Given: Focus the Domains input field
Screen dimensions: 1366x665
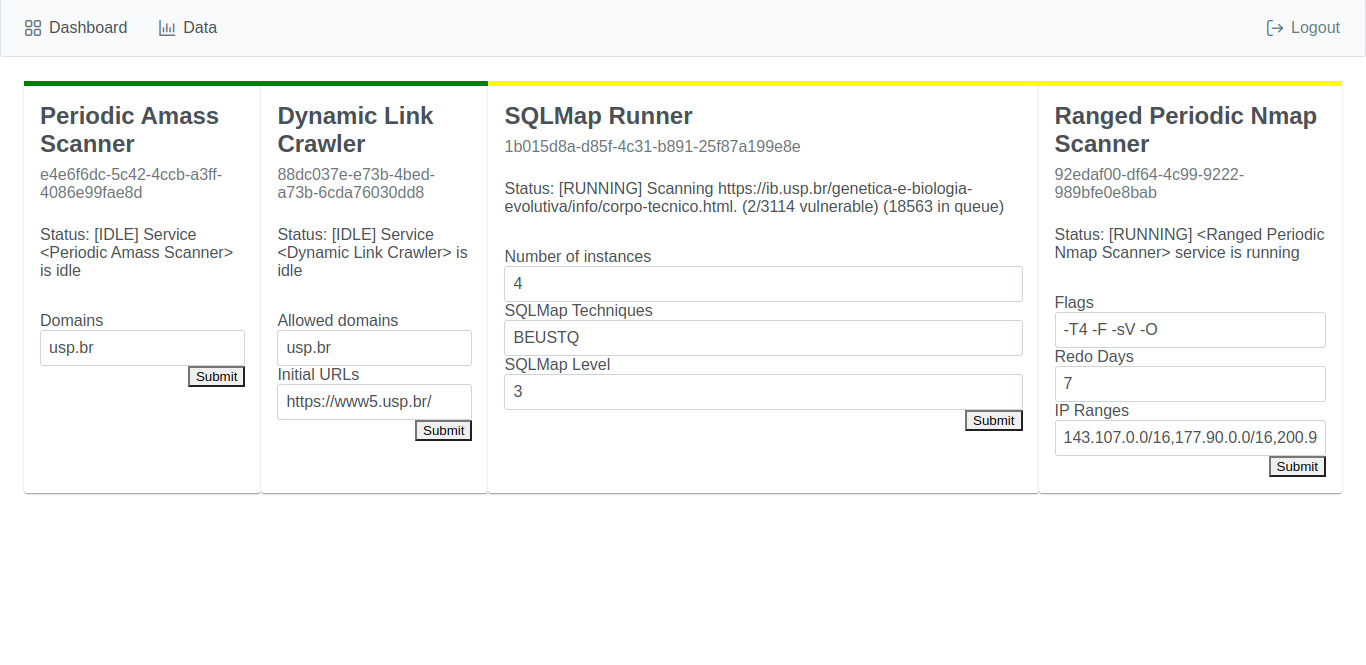Looking at the screenshot, I should click(142, 348).
